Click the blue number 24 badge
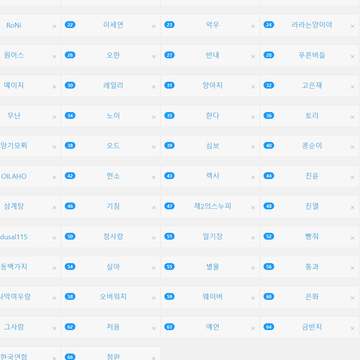Viewport: 360px width, 360px height. pos(269,25)
